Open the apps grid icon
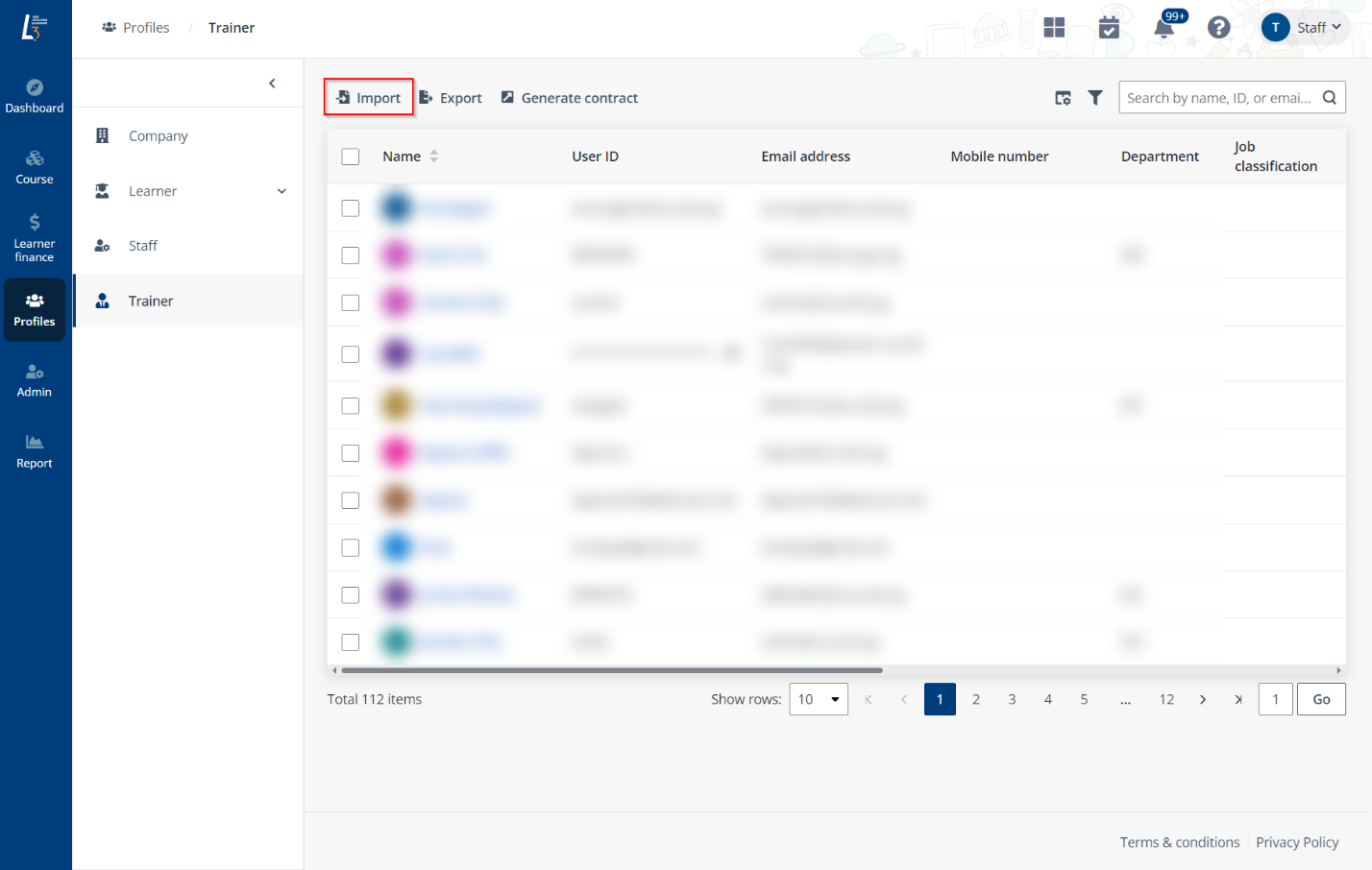Image resolution: width=1372 pixels, height=870 pixels. [x=1054, y=28]
